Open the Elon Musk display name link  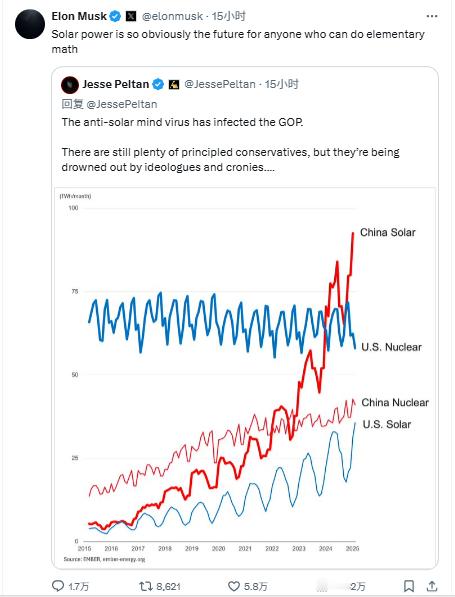click(x=79, y=16)
